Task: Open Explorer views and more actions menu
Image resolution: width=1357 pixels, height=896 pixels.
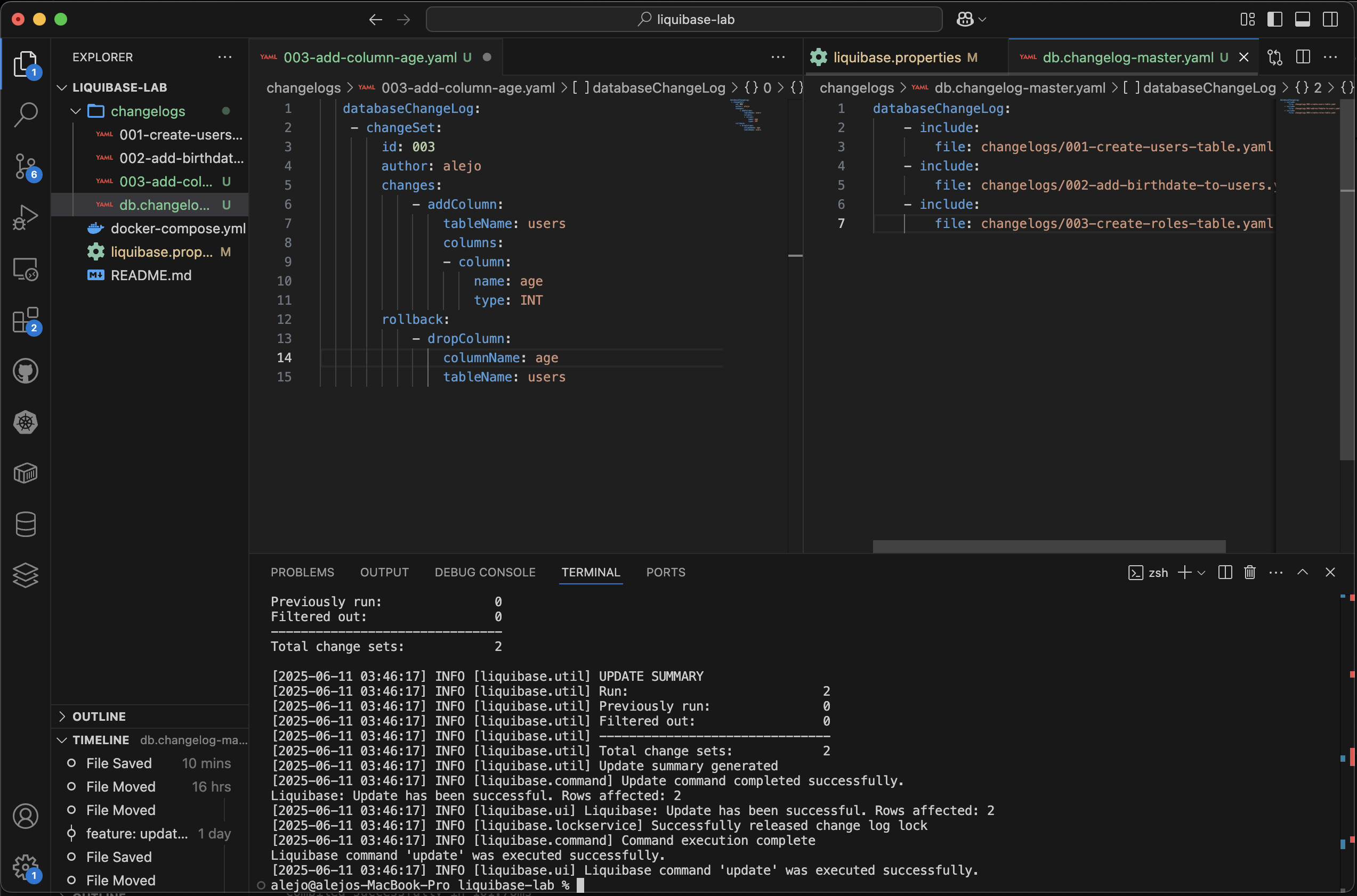Action: point(224,57)
